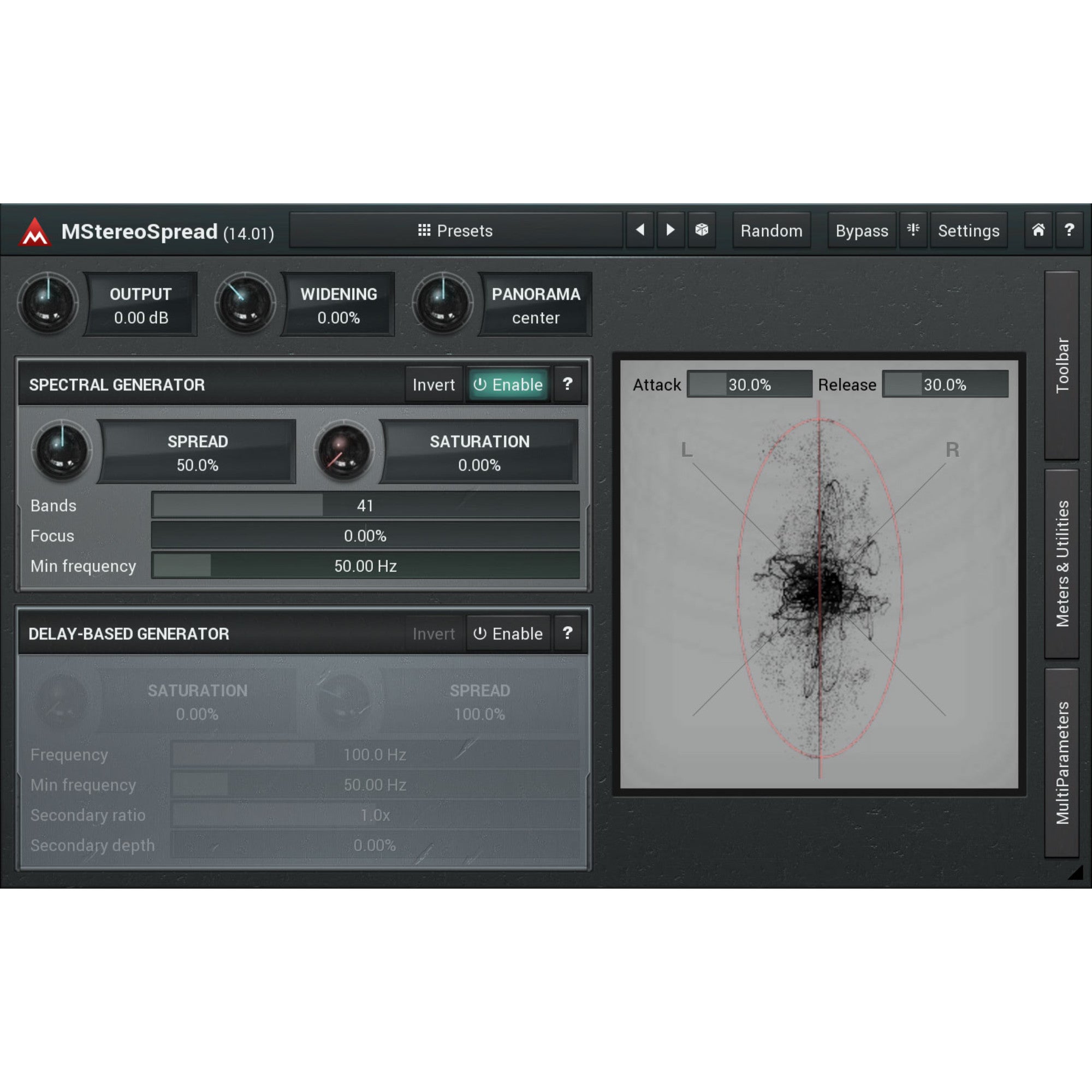Image resolution: width=1092 pixels, height=1092 pixels.
Task: Click the OUTPUT 0.00 dB value box
Action: (141, 305)
